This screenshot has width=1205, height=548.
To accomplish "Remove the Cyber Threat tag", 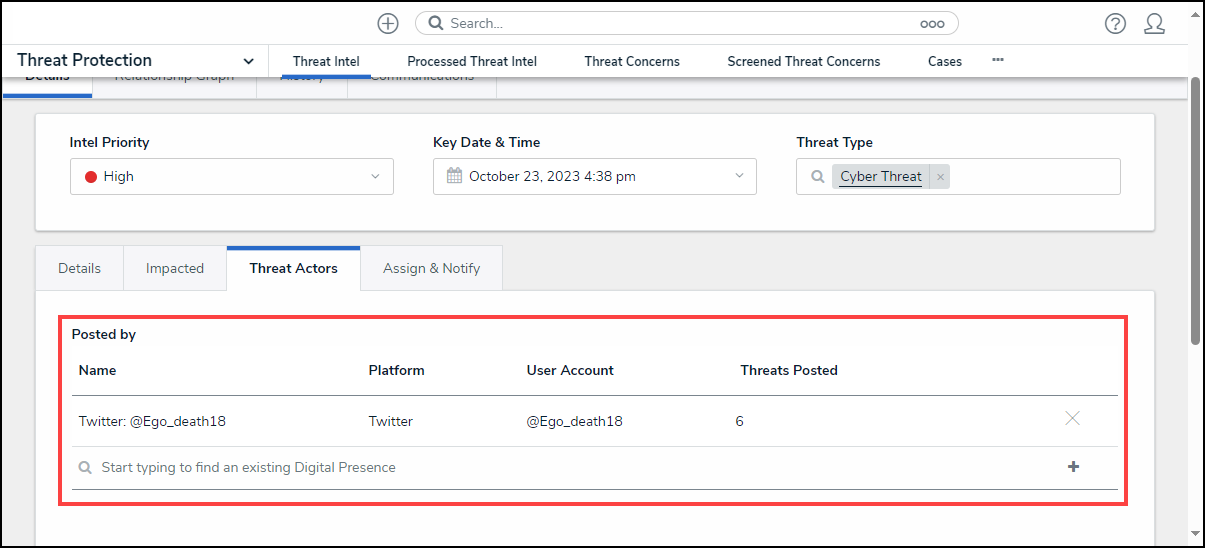I will (940, 177).
